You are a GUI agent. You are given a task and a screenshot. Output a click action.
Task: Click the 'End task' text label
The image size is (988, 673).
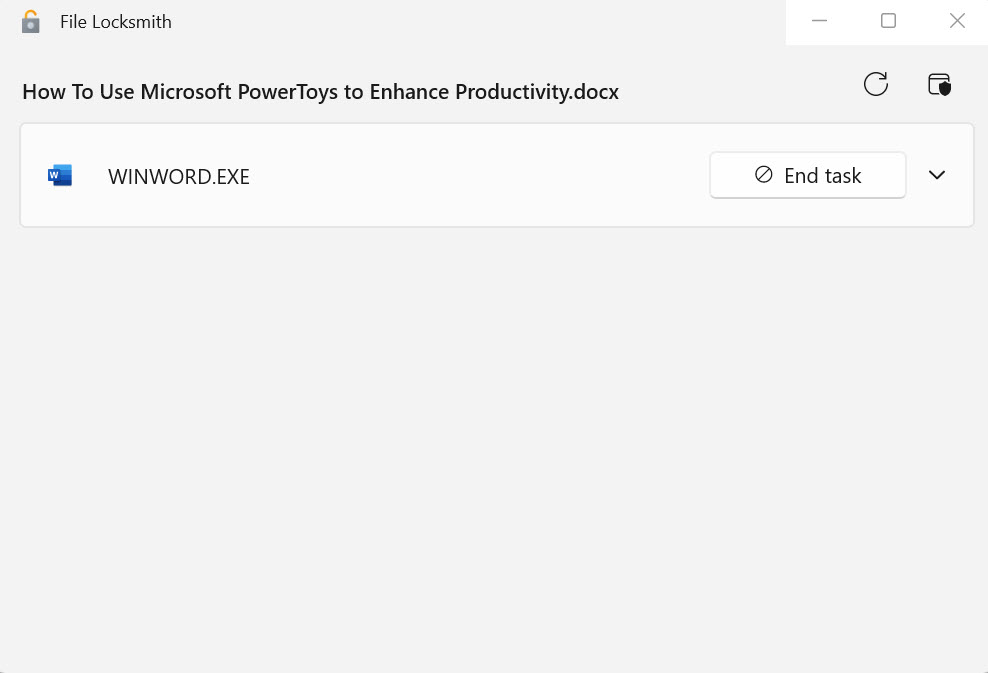[x=823, y=176]
